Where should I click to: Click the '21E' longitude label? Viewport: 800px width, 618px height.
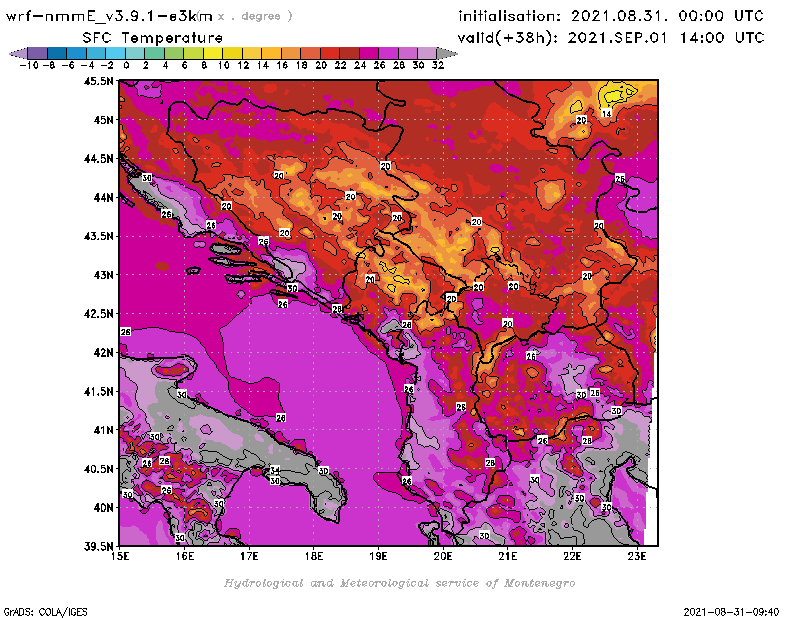(508, 556)
